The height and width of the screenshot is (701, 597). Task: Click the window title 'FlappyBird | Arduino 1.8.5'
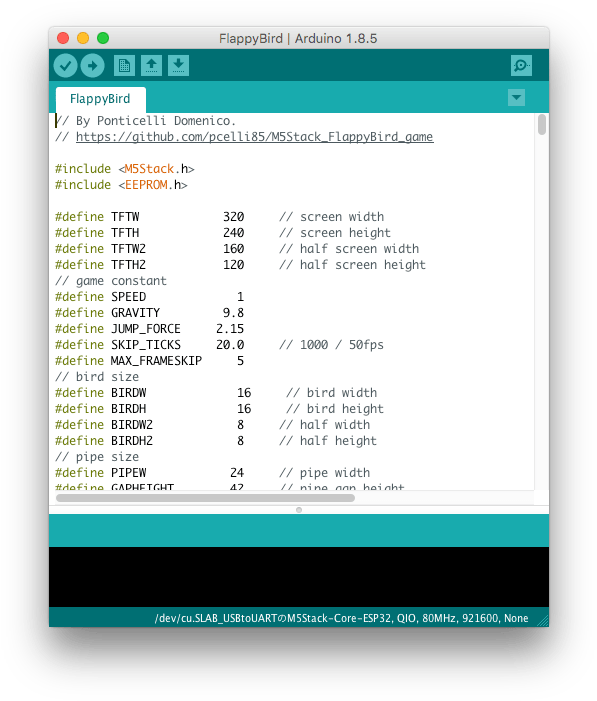[298, 38]
